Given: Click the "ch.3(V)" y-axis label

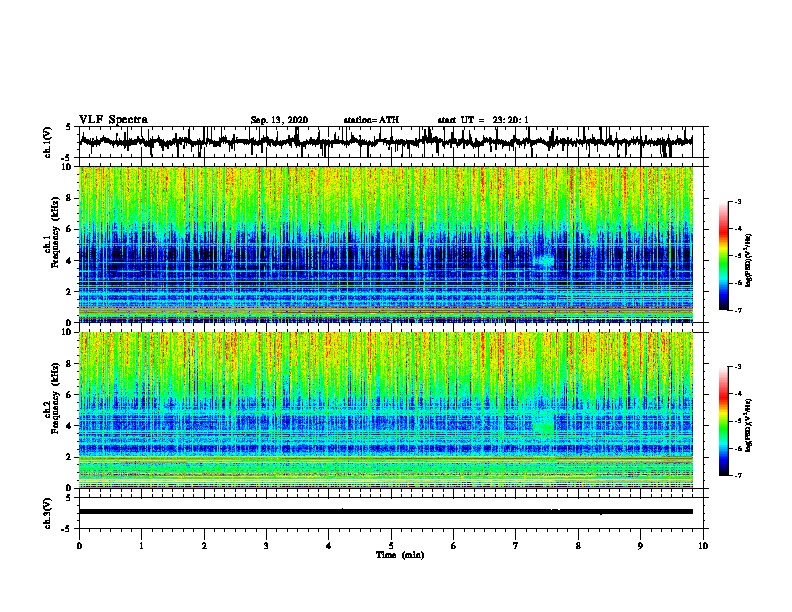Looking at the screenshot, I should pos(48,513).
